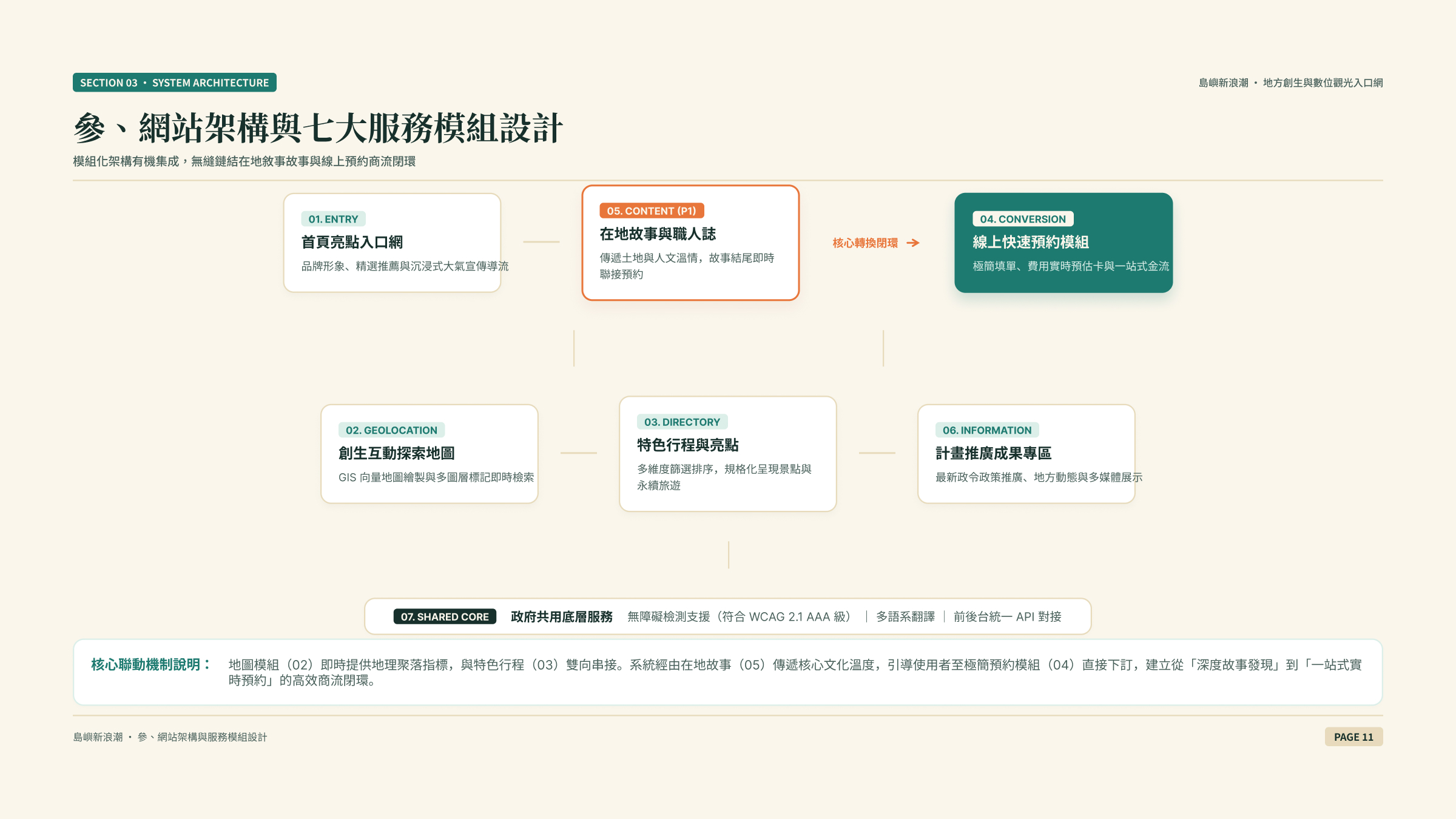Image resolution: width=1456 pixels, height=819 pixels.
Task: Click the dark 07. SHARED CORE tag
Action: coord(445,616)
